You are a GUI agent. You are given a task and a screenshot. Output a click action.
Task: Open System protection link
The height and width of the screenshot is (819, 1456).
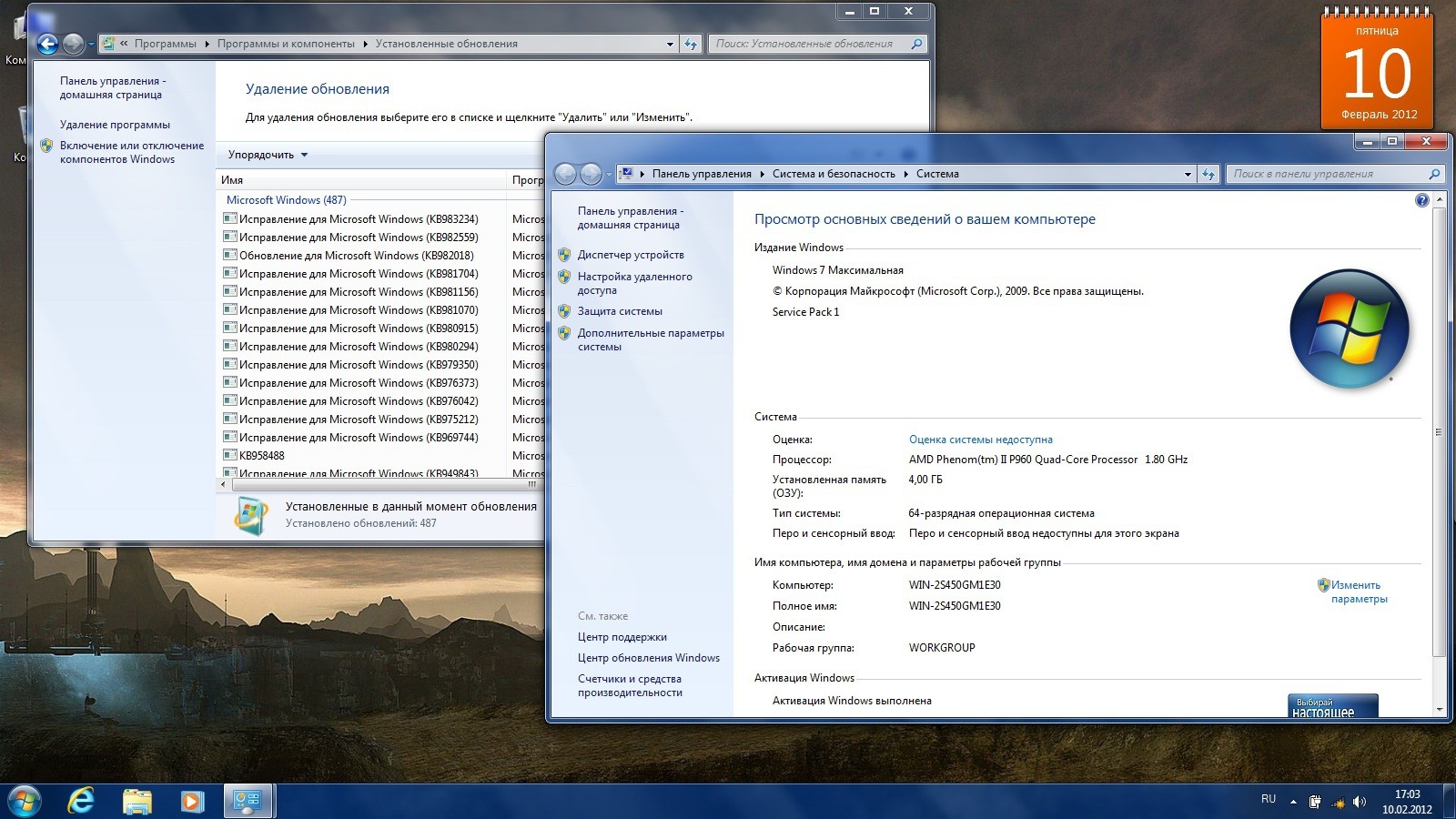coord(620,311)
